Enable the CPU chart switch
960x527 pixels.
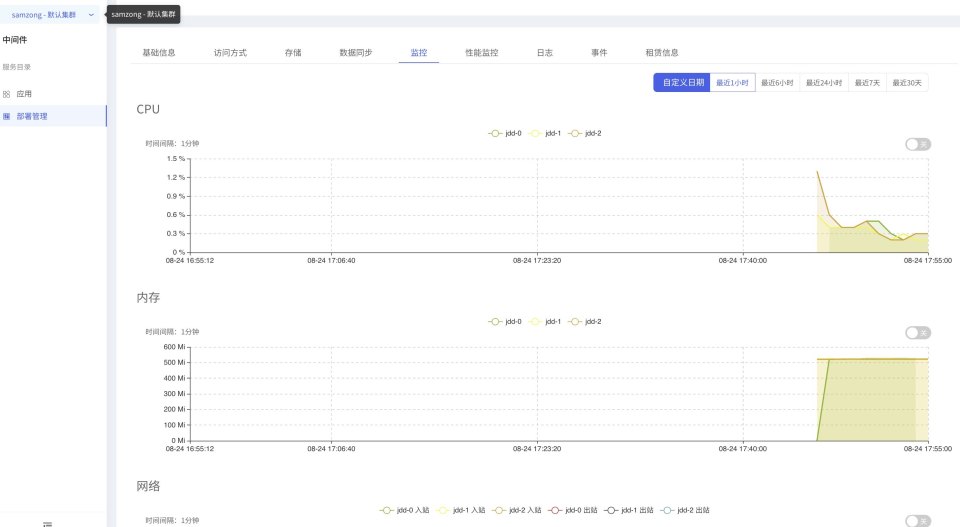918,144
